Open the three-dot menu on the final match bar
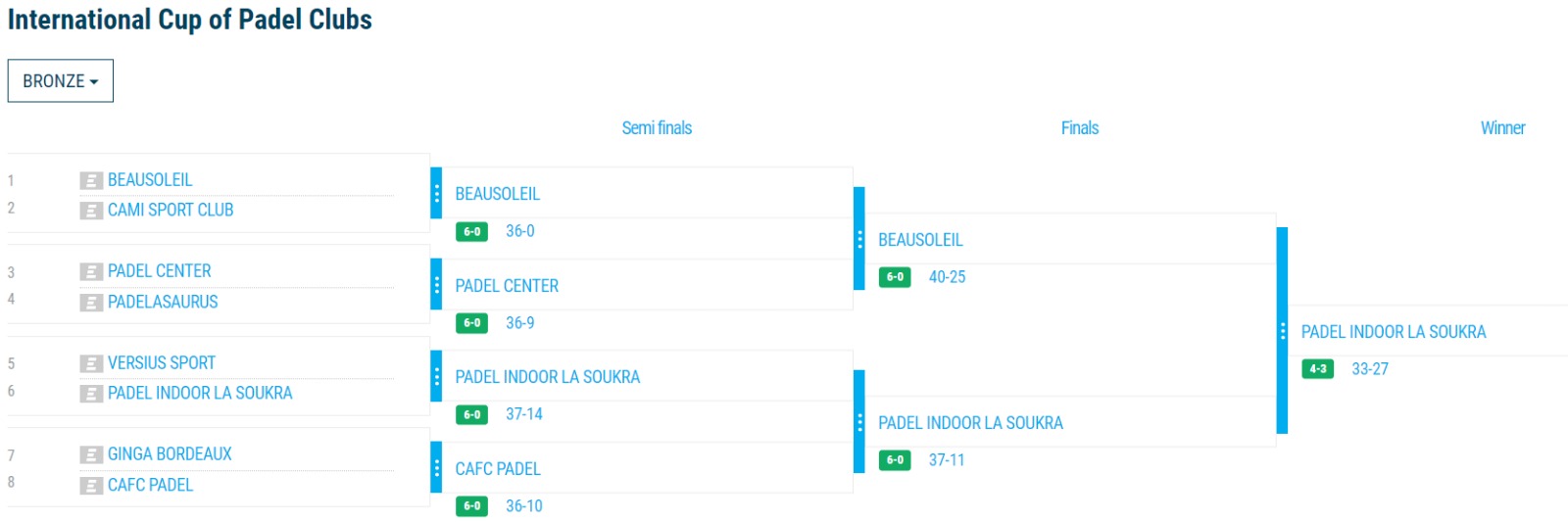The image size is (1568, 522). pos(1282,331)
